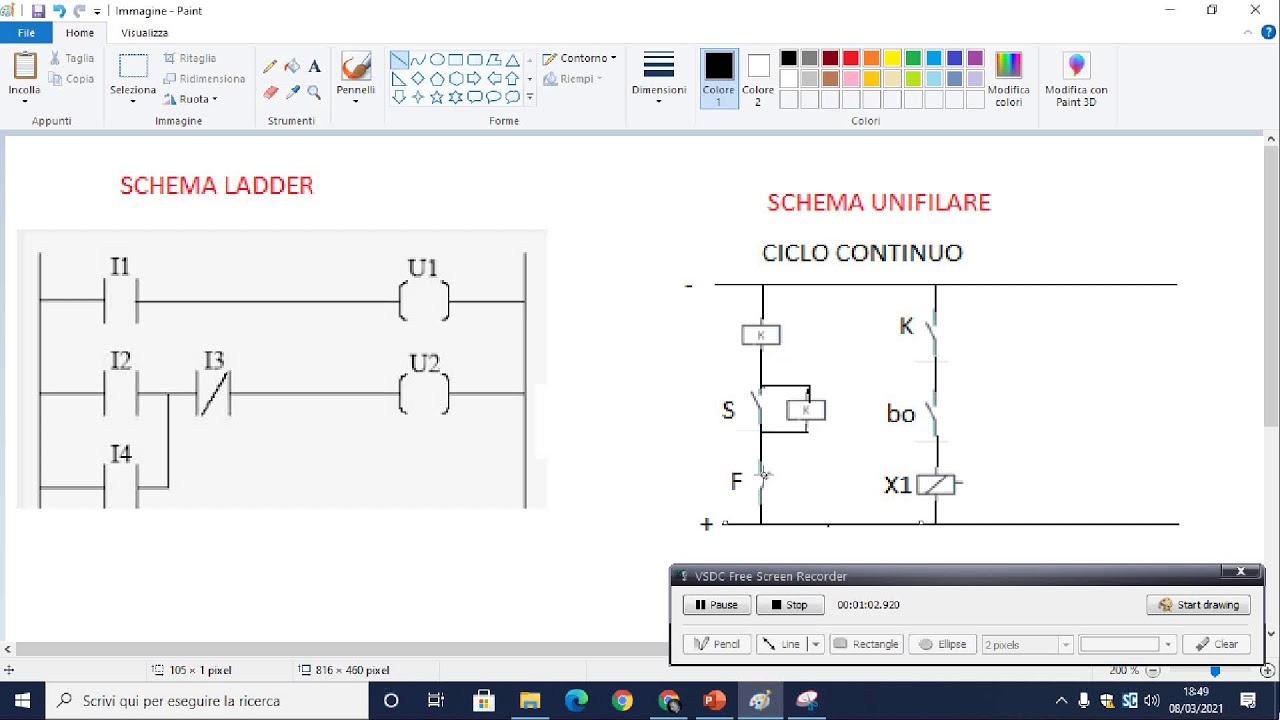Open Microsoft Edge from the taskbar

pos(576,700)
